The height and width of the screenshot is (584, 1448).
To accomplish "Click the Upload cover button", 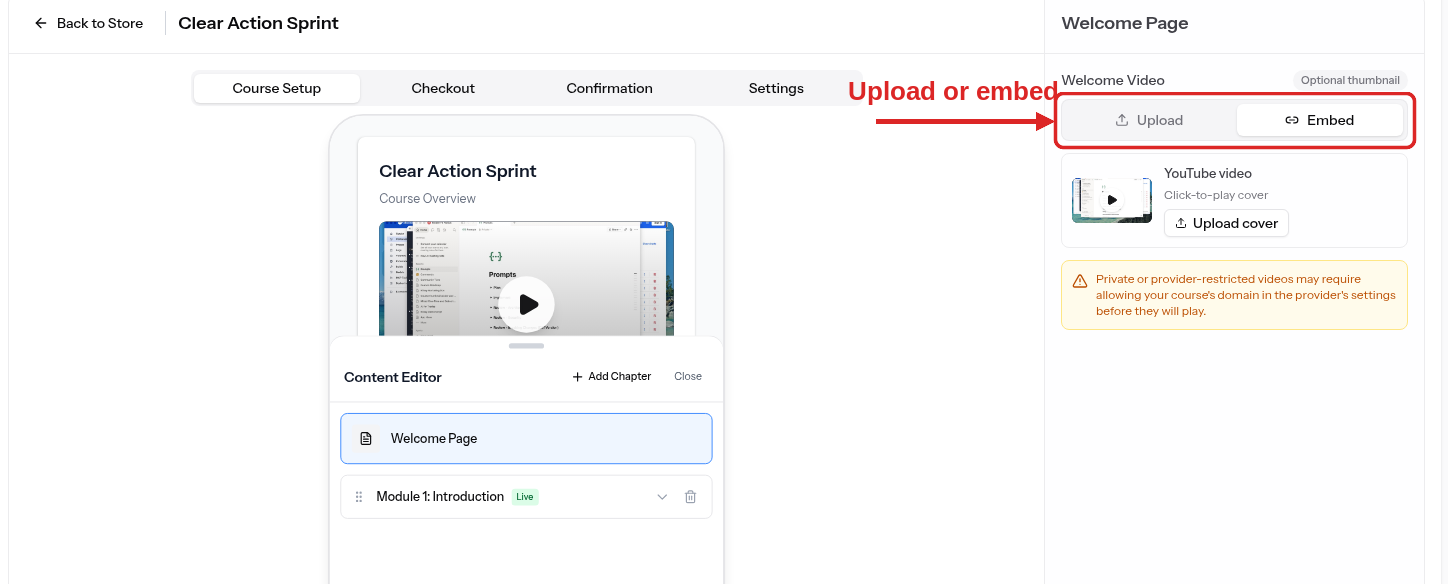I will click(1226, 223).
